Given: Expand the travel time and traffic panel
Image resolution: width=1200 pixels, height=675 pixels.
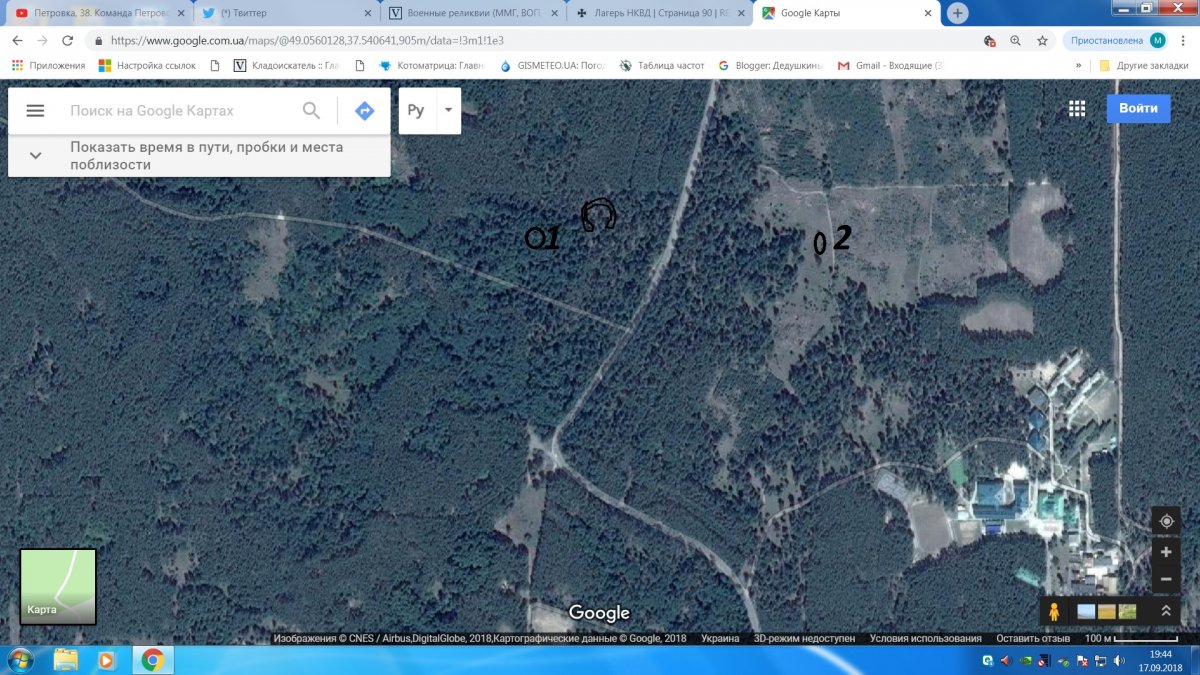Looking at the screenshot, I should pos(36,155).
